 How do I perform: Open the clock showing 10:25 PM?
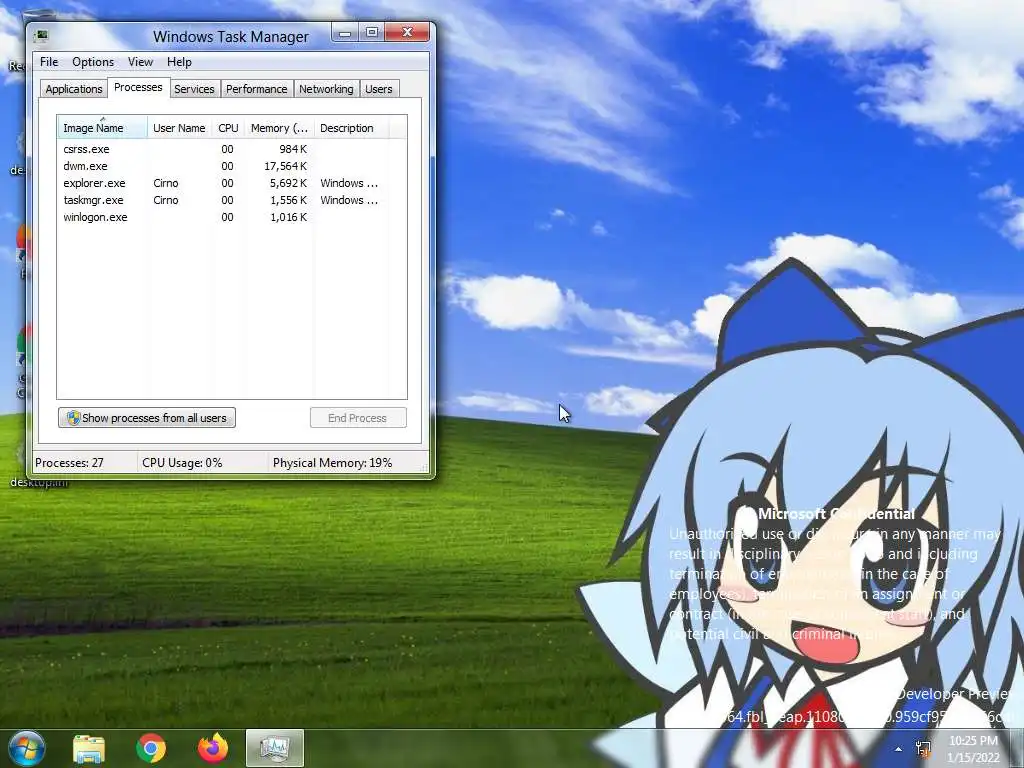(x=974, y=749)
